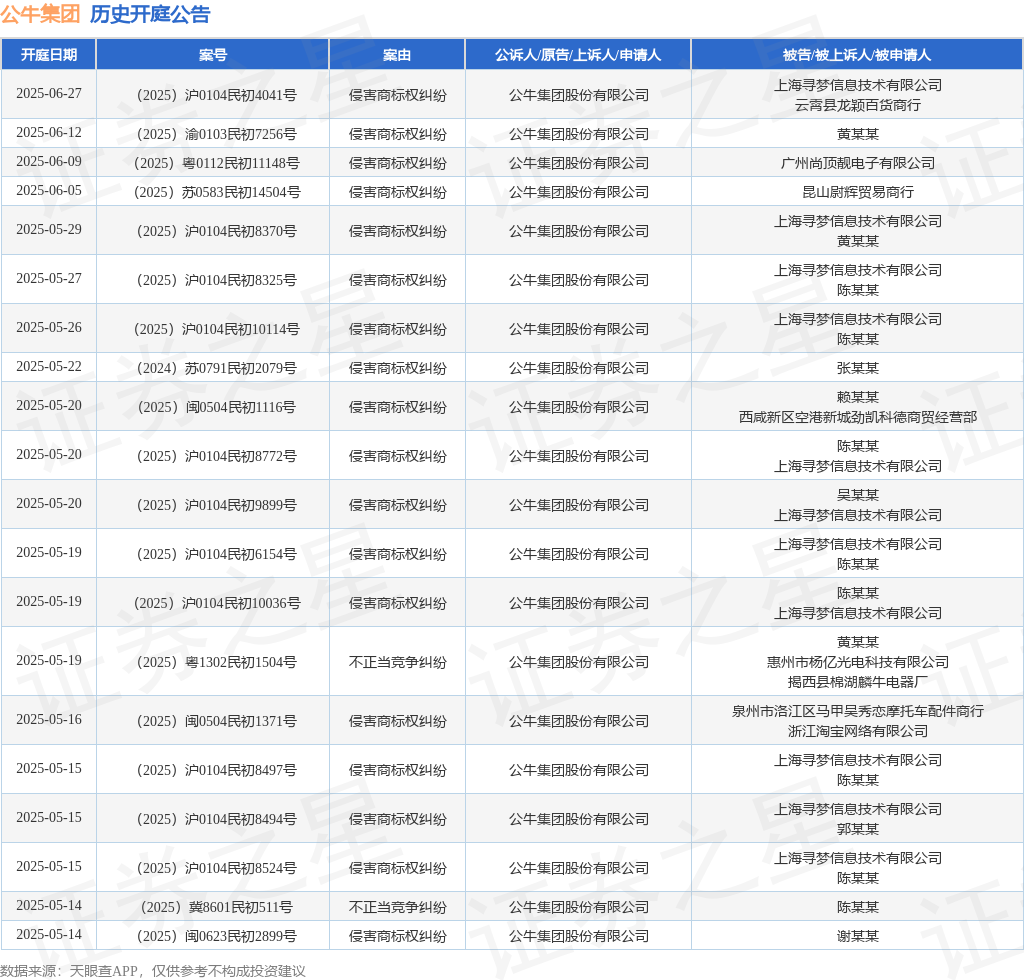Click defendant 泉州市洛江区马甲吴秀恋摩托车配件商行
This screenshot has height=980, width=1024.
(857, 712)
